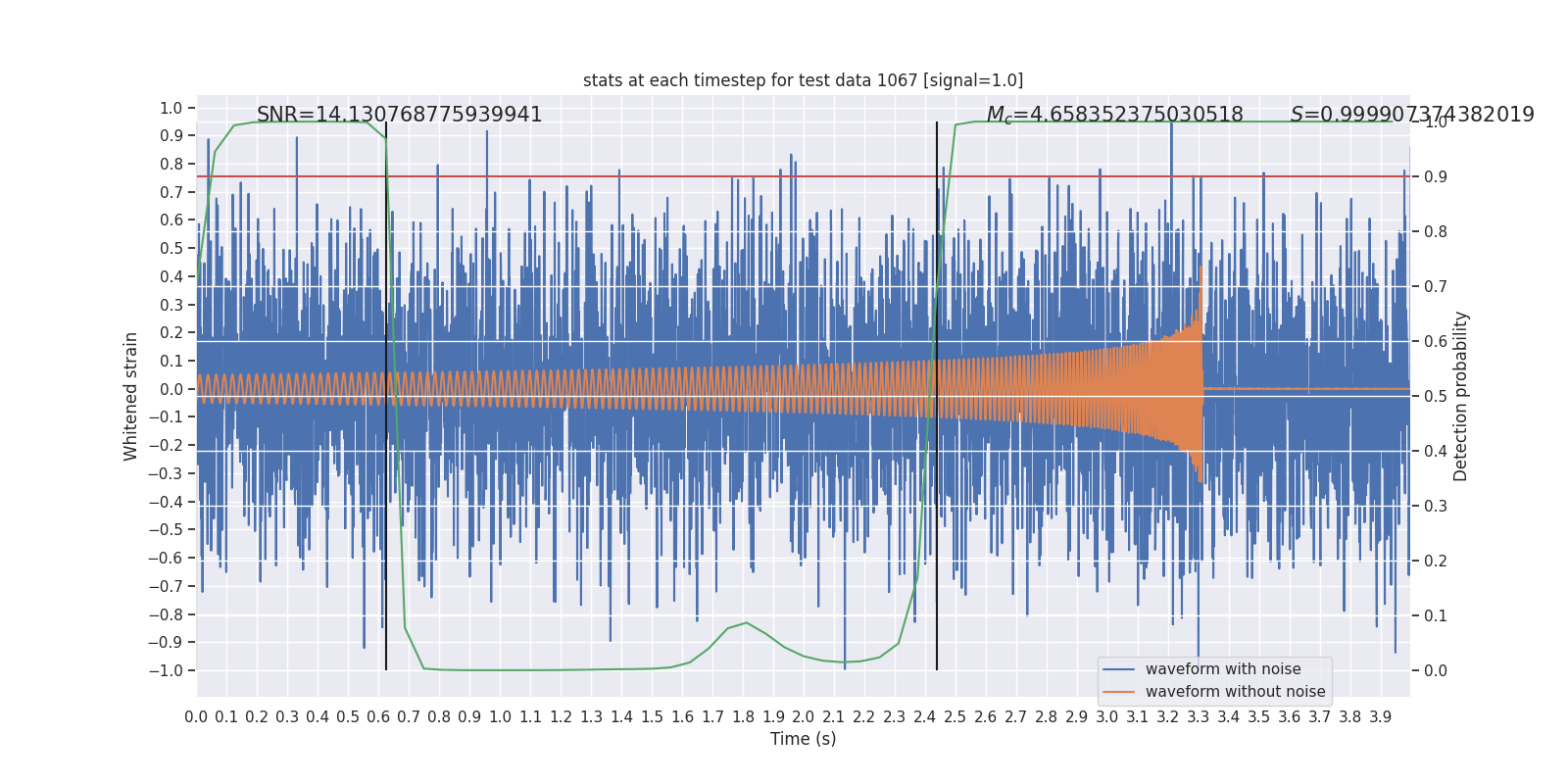The image size is (1568, 784).
Task: Select the 0.1 tick on the Detection probability axis
Action: click(1436, 615)
